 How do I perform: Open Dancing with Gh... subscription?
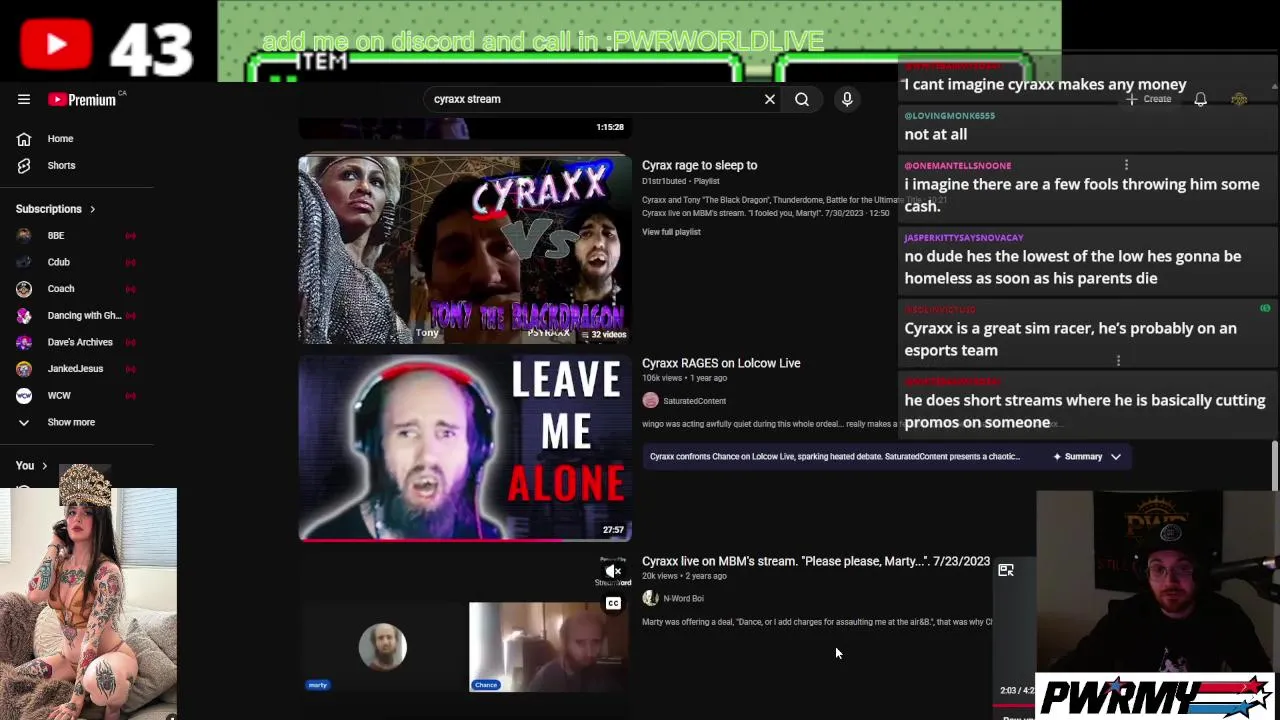tap(84, 315)
